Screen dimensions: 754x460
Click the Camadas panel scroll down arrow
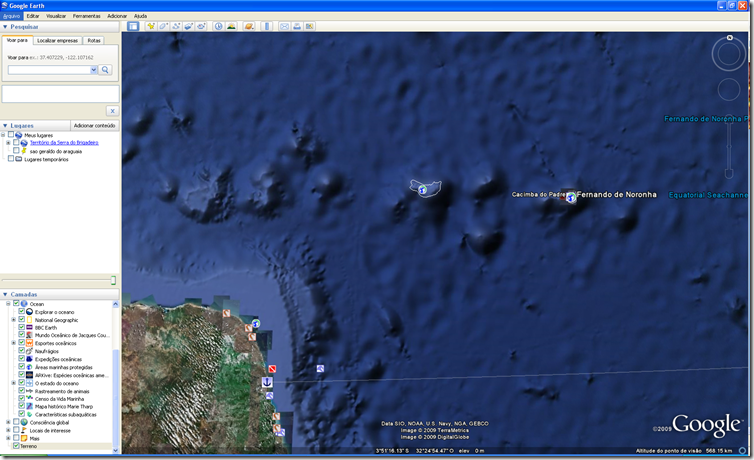(x=115, y=450)
